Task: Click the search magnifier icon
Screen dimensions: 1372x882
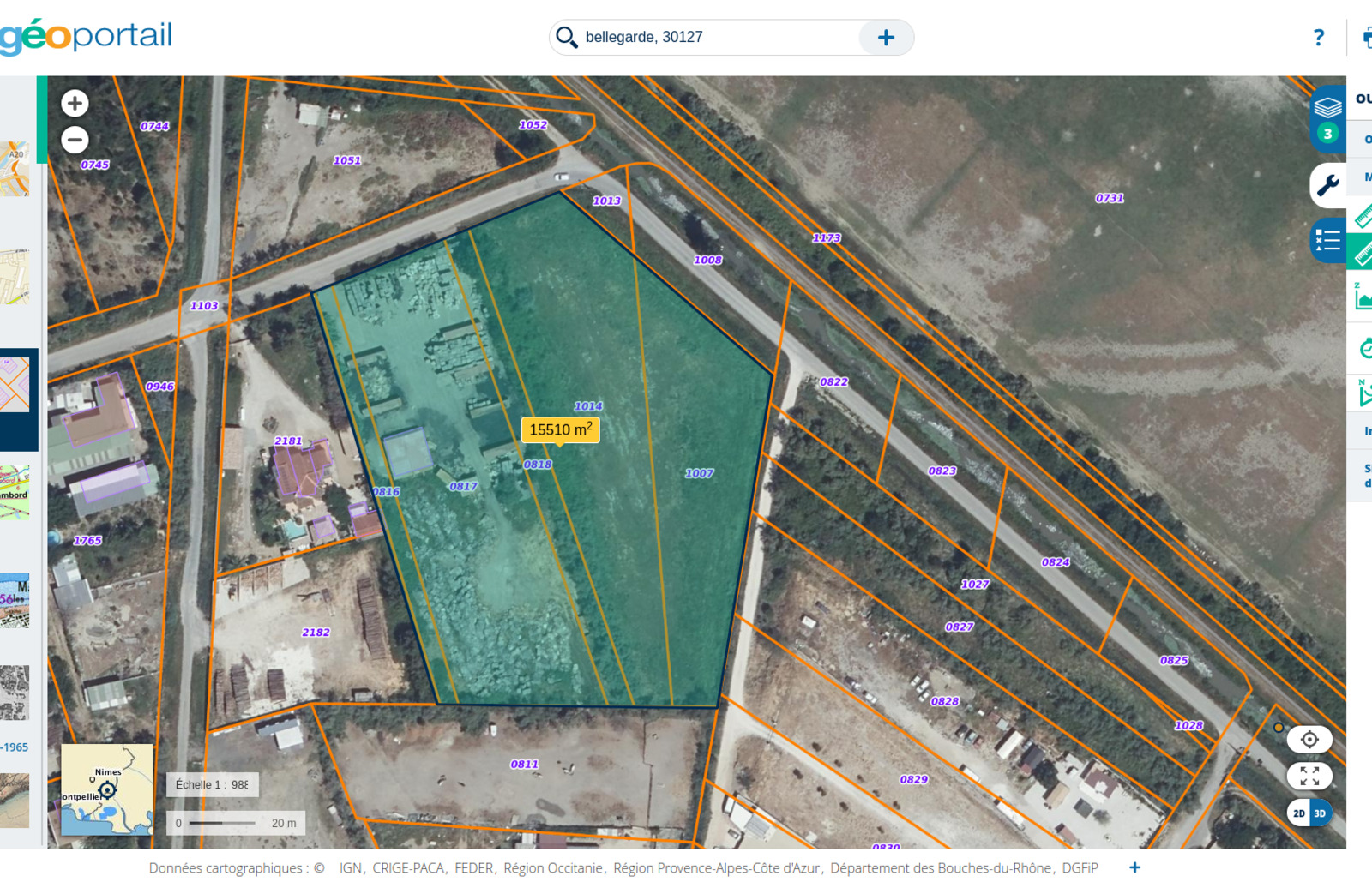Action: click(566, 38)
